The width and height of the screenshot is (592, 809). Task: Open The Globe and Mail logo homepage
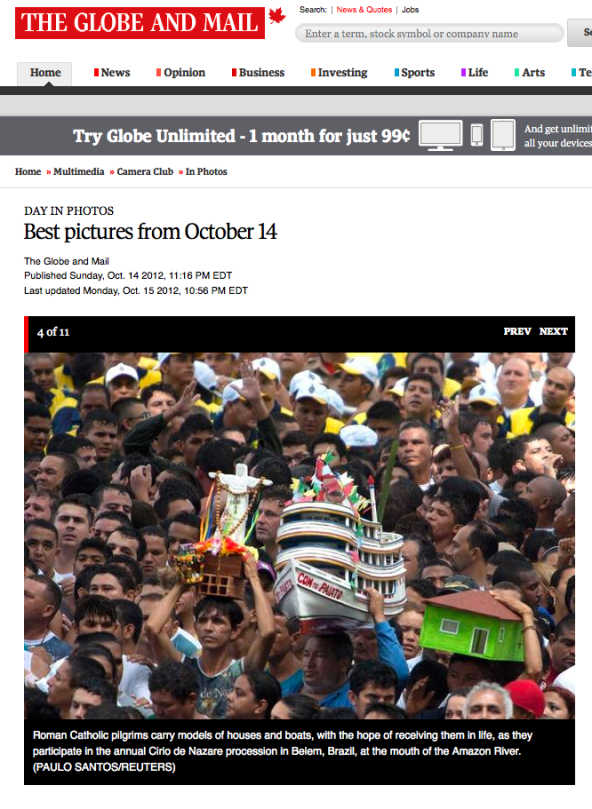(x=140, y=23)
